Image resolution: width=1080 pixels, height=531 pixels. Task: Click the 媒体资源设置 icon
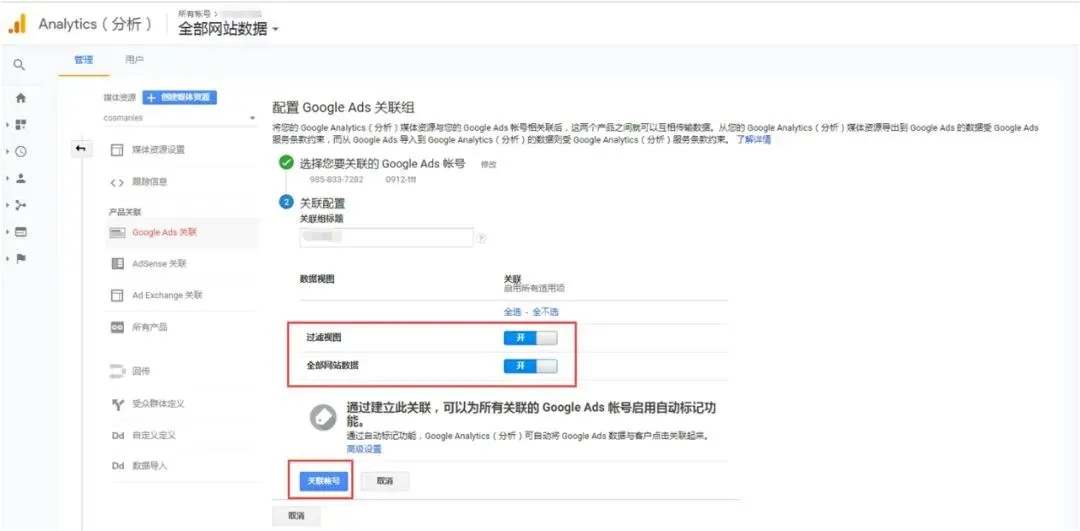[x=117, y=150]
